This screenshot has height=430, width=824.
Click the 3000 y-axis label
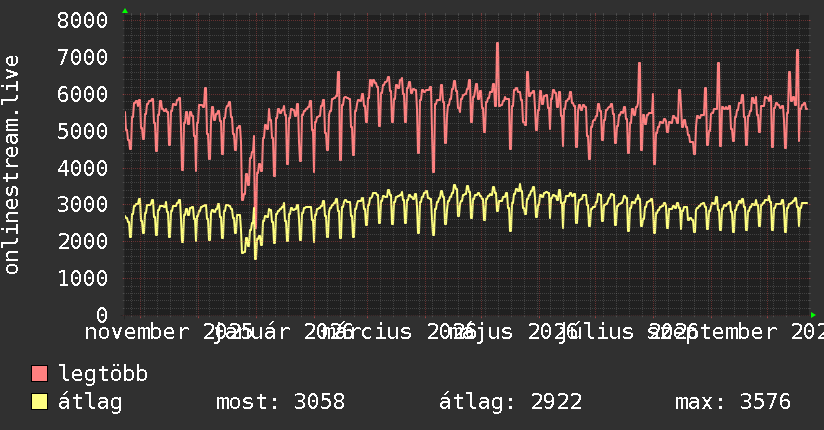point(82,204)
